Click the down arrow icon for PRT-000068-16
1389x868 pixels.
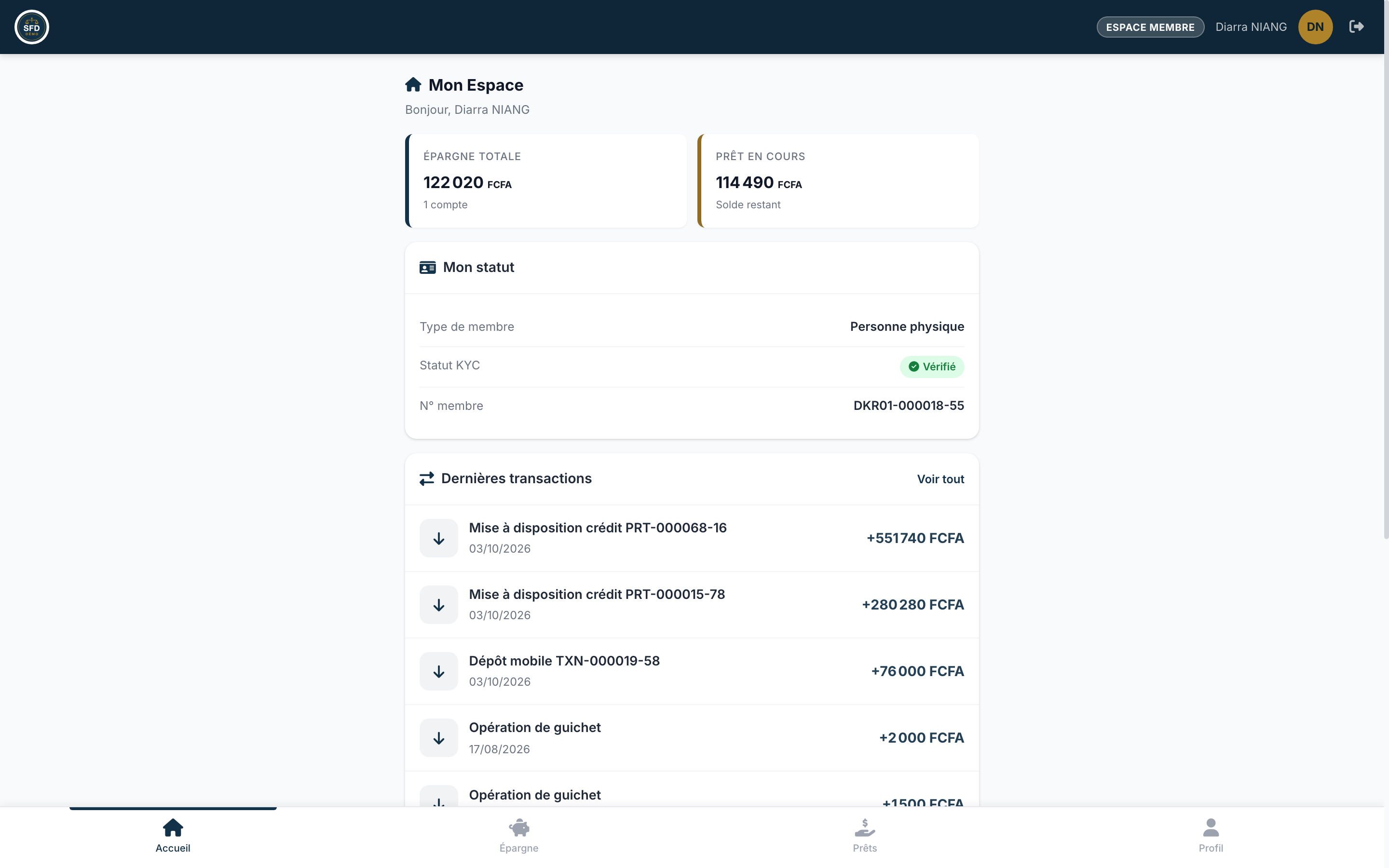pyautogui.click(x=438, y=539)
